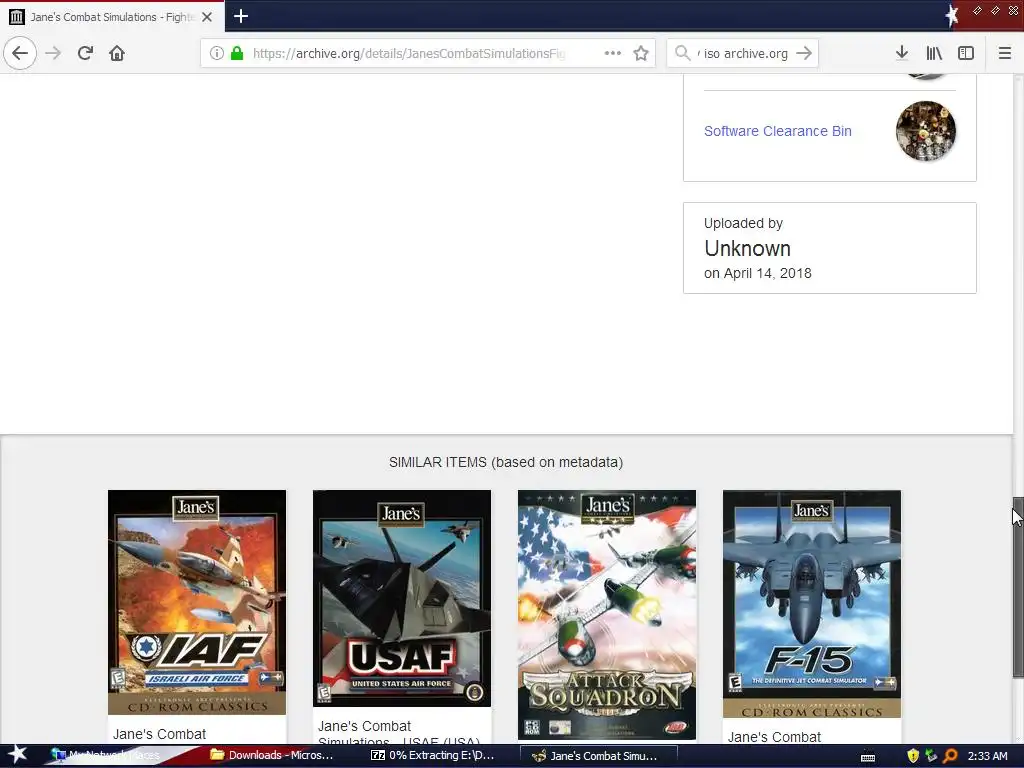Click the search magnifier icon
Viewport: 1024px width, 768px height.
pos(682,53)
